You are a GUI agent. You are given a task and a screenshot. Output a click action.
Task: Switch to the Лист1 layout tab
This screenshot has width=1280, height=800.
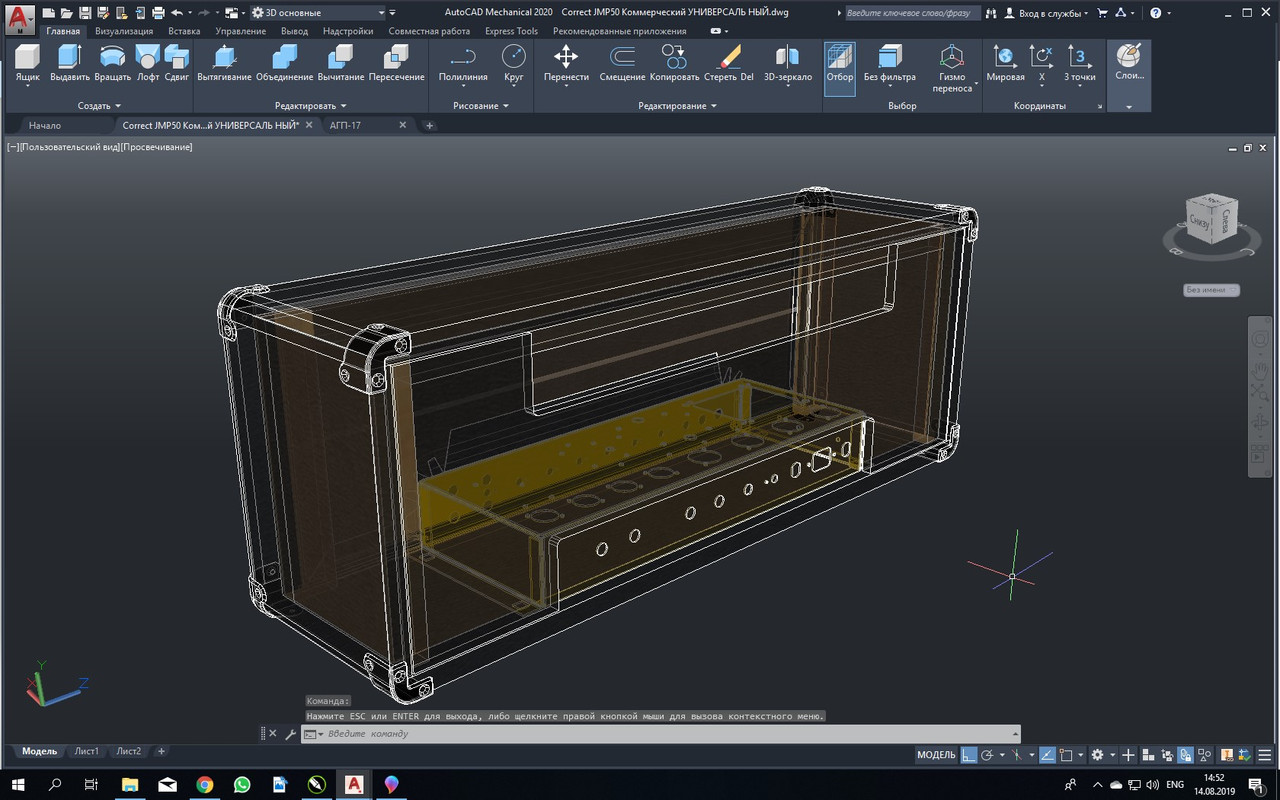pyautogui.click(x=87, y=751)
